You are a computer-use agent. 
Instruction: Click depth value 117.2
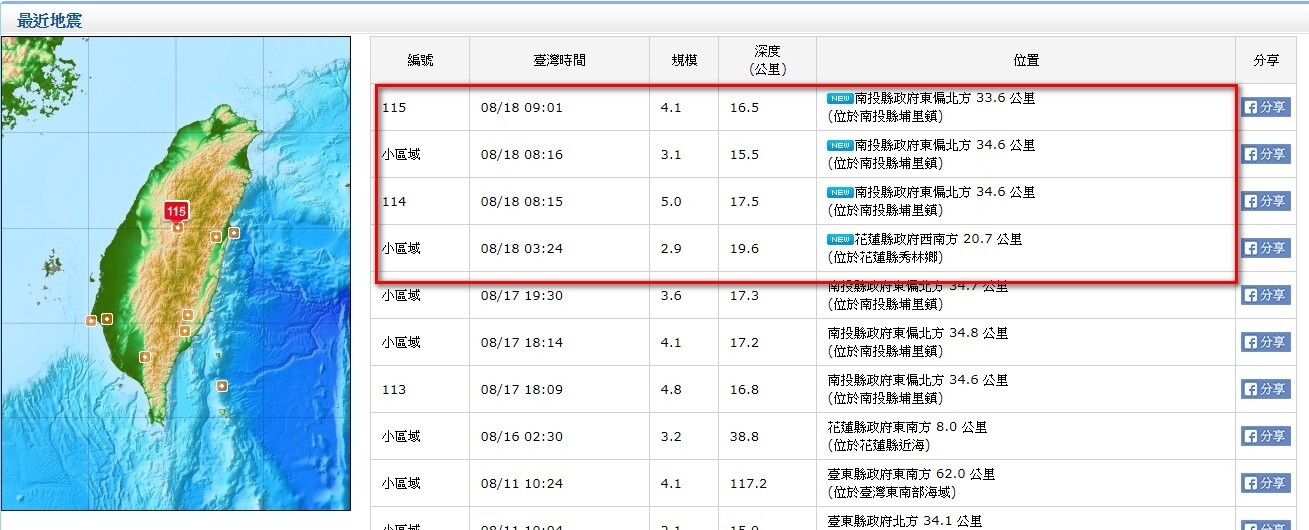pyautogui.click(x=748, y=483)
